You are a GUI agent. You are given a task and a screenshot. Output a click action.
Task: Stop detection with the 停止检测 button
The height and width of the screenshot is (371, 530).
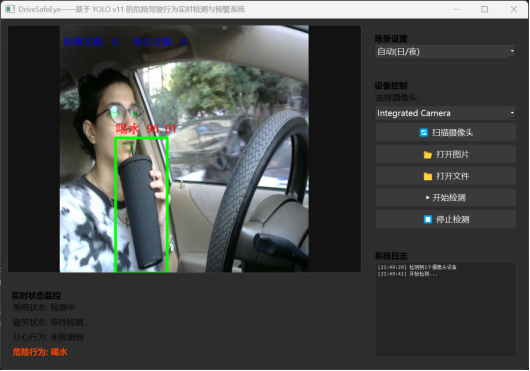tap(445, 220)
